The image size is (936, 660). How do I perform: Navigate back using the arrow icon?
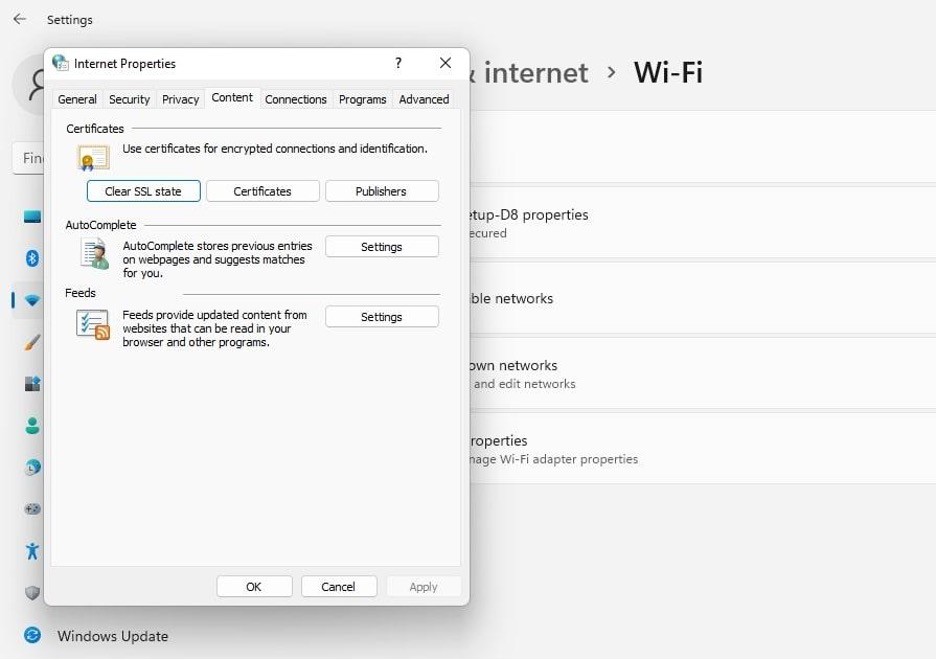(18, 18)
